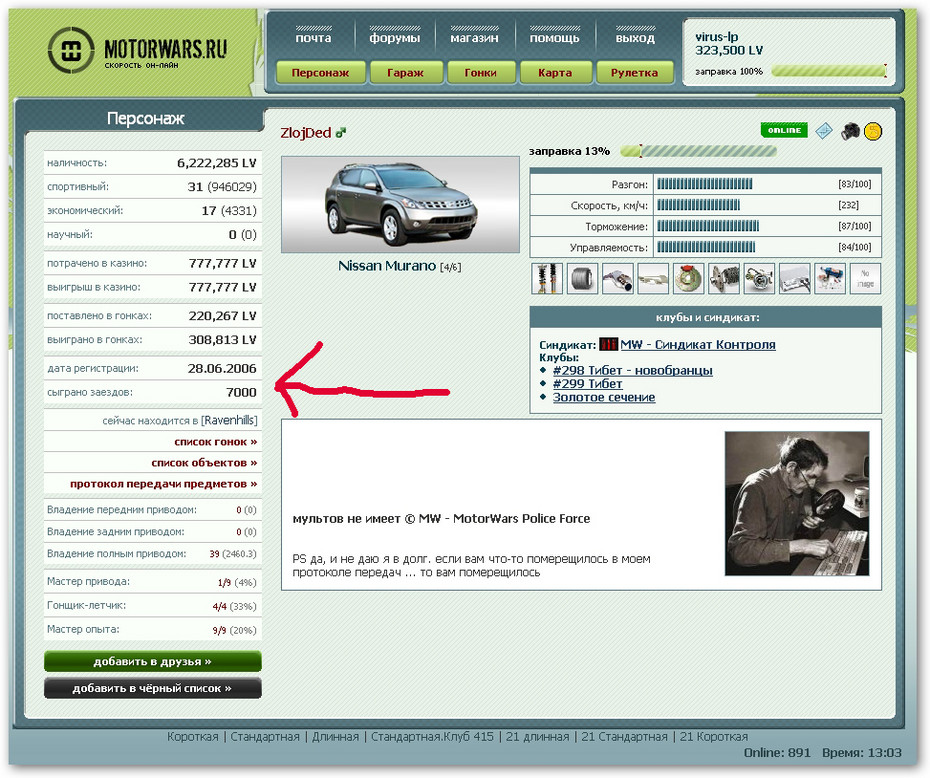Click the Nissan Murano car image
This screenshot has height=778, width=930.
coord(400,205)
